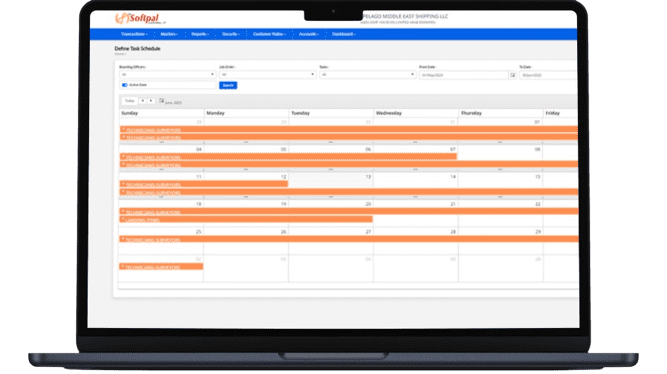Image resolution: width=667 pixels, height=374 pixels.
Task: Open the calendar month picker icon beside June
Action: pyautogui.click(x=162, y=101)
